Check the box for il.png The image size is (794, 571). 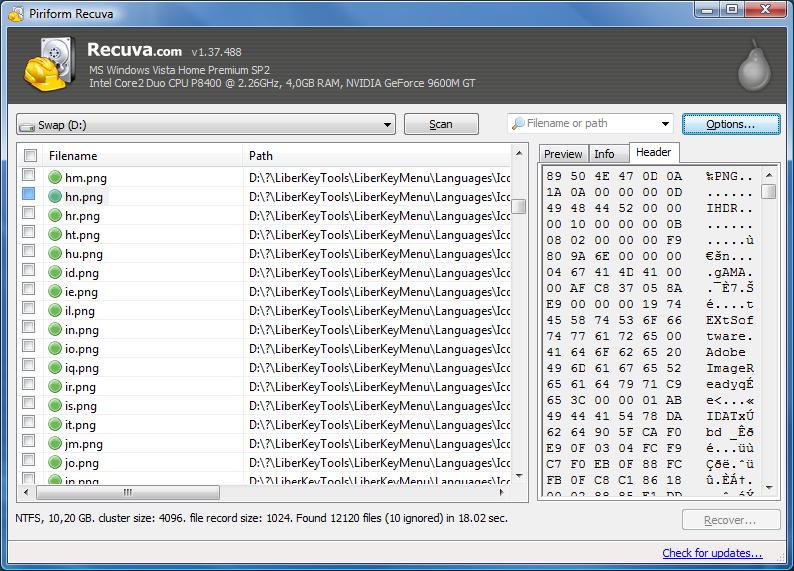pyautogui.click(x=29, y=308)
